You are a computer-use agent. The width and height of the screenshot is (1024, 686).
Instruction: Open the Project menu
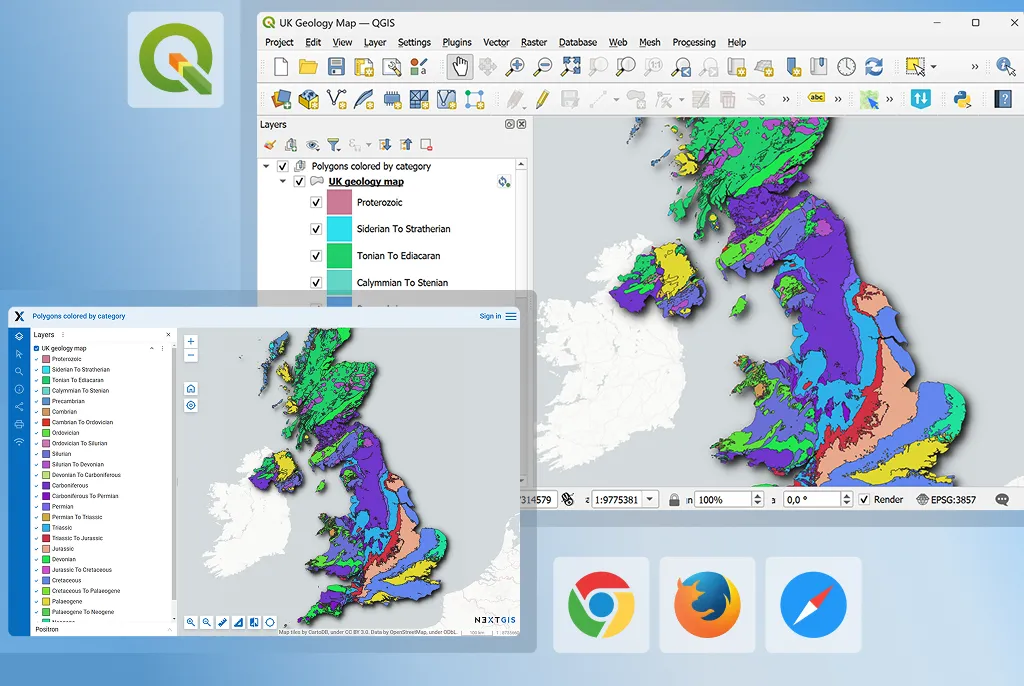279,42
